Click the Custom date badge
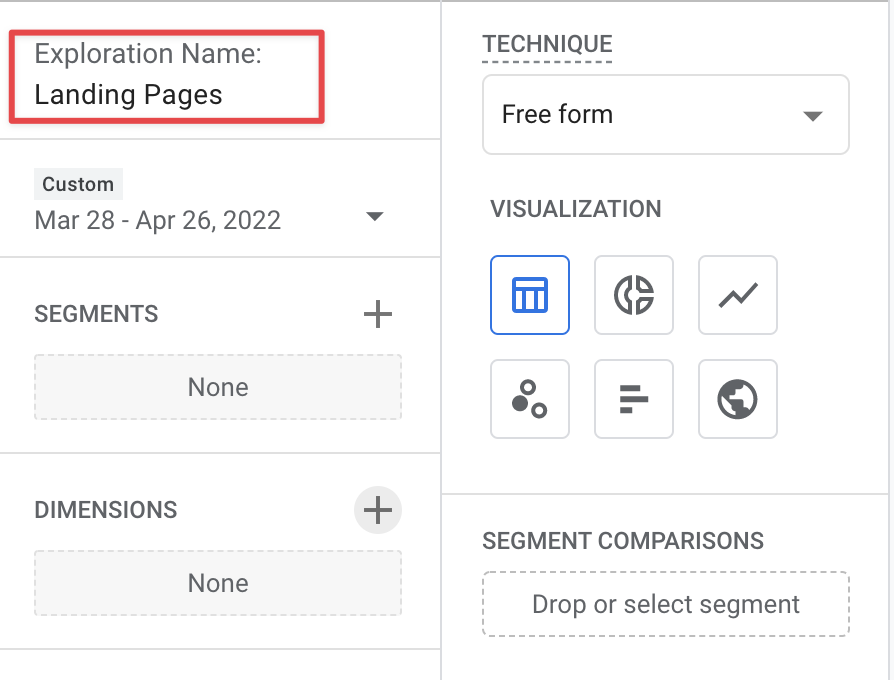This screenshot has height=680, width=894. pyautogui.click(x=78, y=184)
